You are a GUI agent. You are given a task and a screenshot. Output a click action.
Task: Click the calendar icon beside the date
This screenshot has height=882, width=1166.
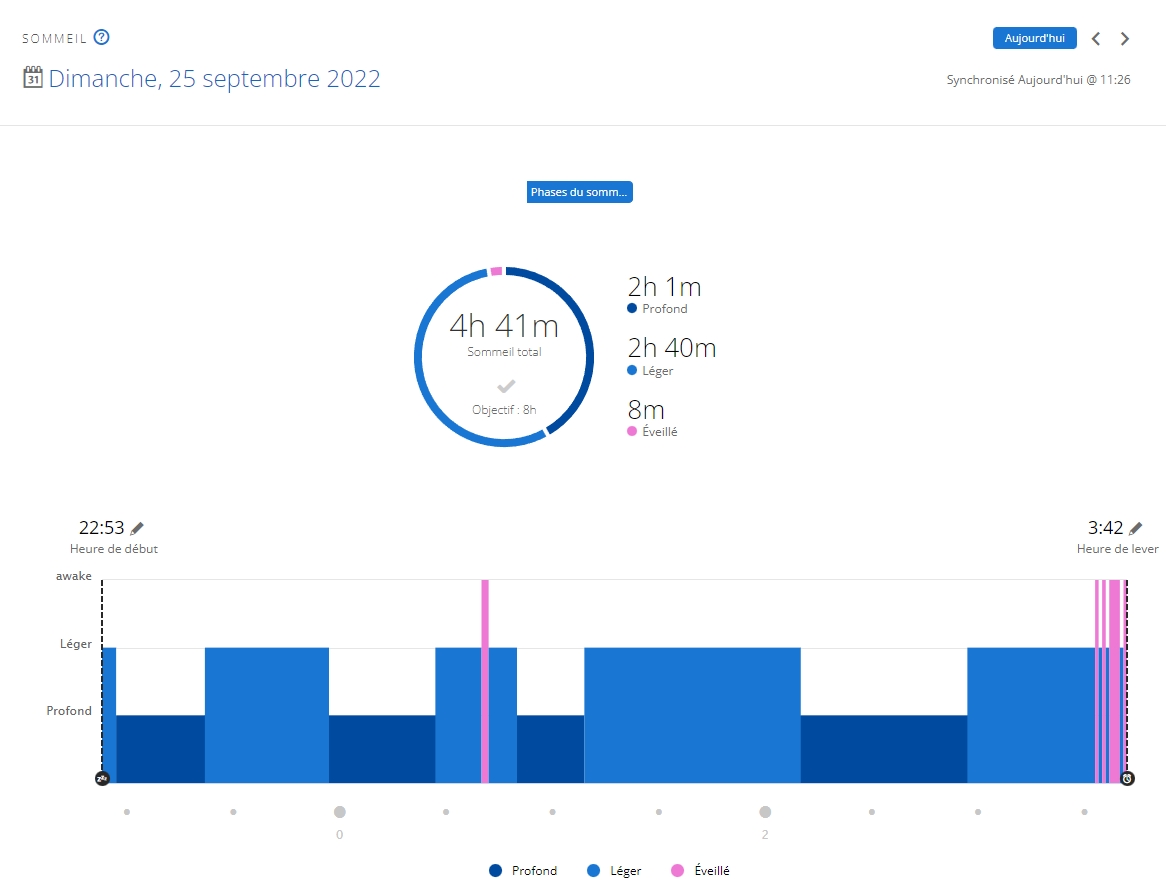tap(33, 77)
